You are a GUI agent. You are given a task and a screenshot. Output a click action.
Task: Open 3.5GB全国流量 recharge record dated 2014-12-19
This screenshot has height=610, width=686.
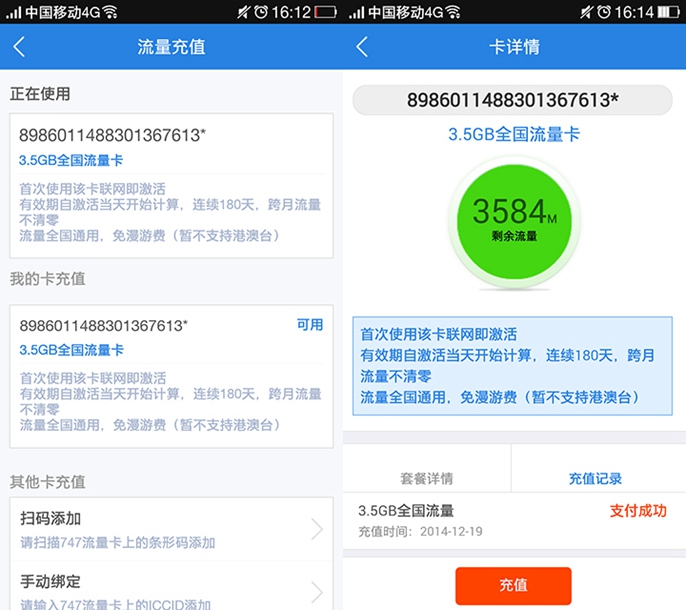[x=450, y=520]
